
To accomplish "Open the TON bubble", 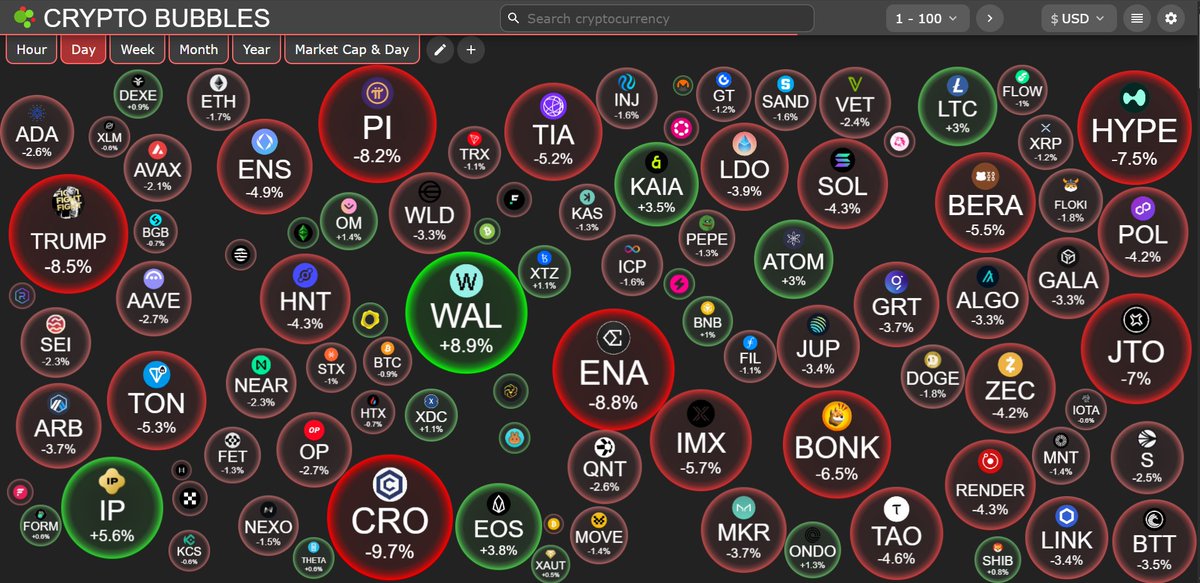I will coord(156,401).
